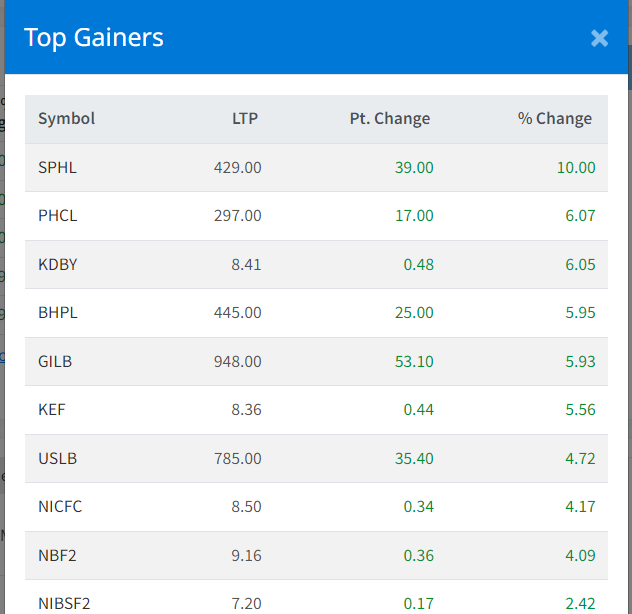Screen dimensions: 632x614
Task: Select the USLB symbol entry
Action: pos(57,458)
